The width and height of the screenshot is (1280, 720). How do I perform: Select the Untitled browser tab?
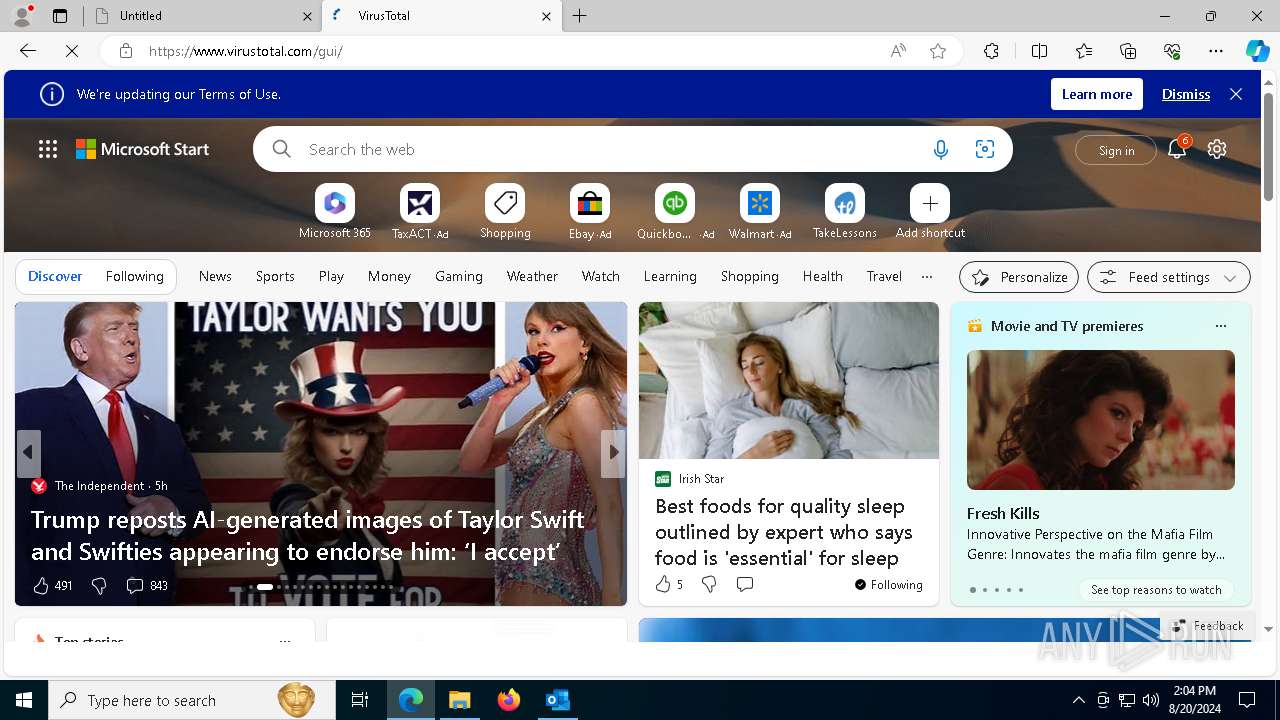point(200,16)
